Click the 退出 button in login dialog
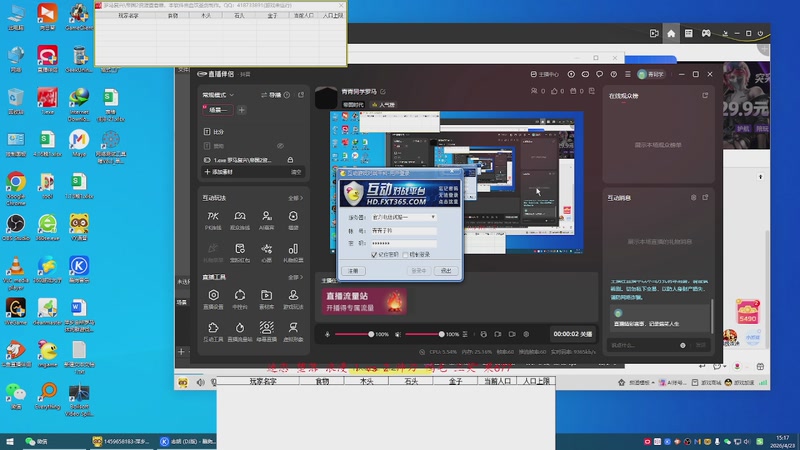The image size is (800, 450). (x=446, y=270)
